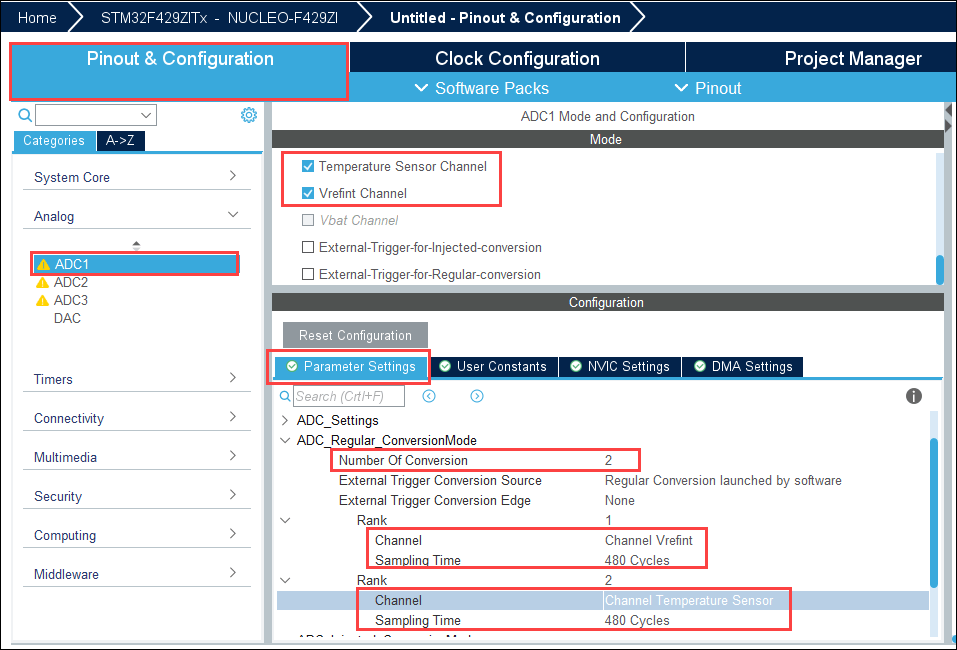The width and height of the screenshot is (957, 650).
Task: Expand the System Core category
Action: 136,177
